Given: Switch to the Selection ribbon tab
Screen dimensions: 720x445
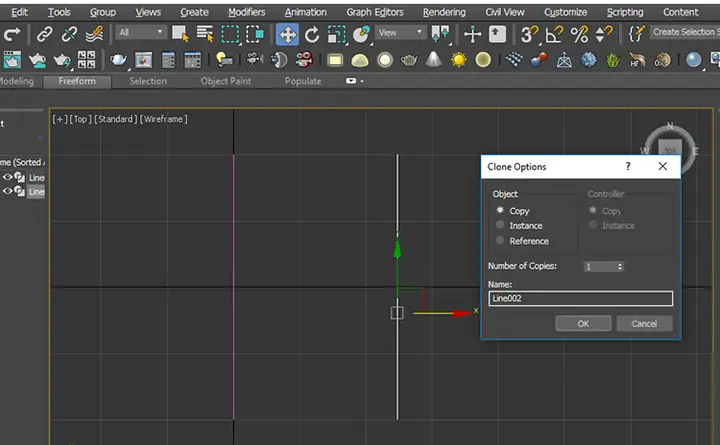Looking at the screenshot, I should coord(148,81).
